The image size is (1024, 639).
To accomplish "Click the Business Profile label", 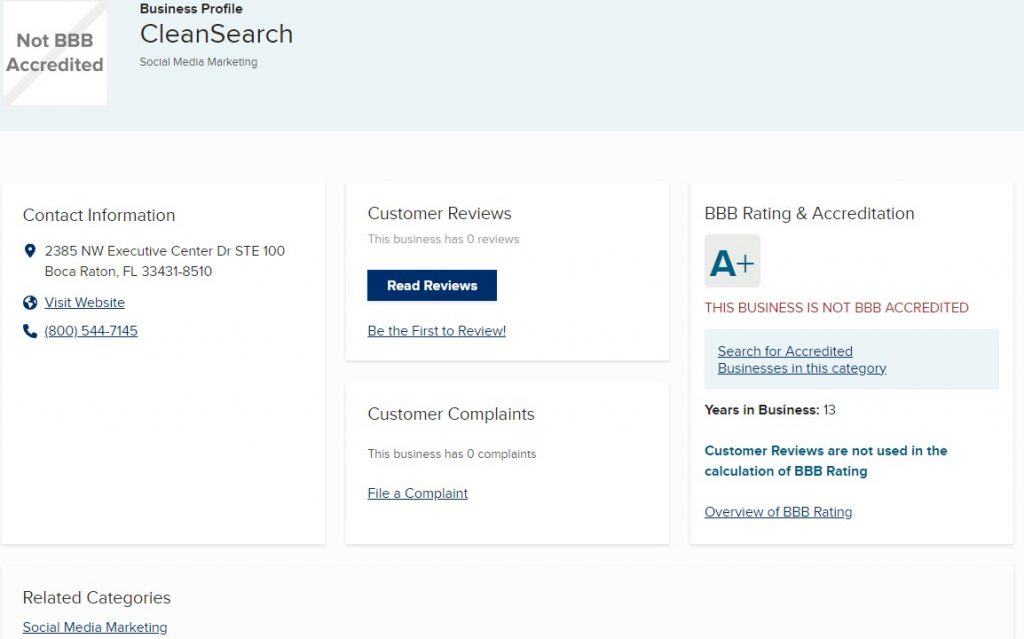I will 191,8.
